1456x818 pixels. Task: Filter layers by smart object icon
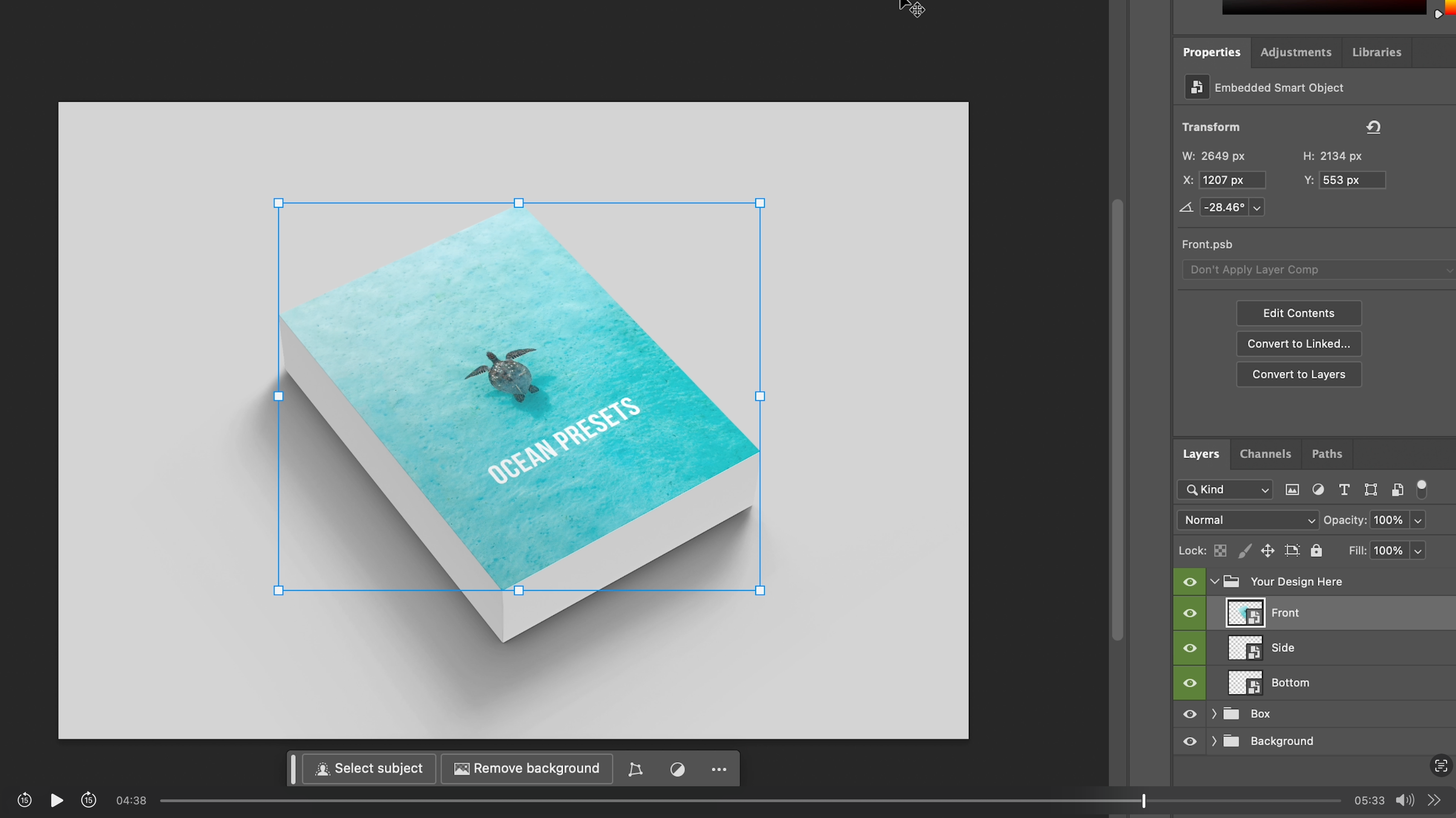coord(1397,490)
